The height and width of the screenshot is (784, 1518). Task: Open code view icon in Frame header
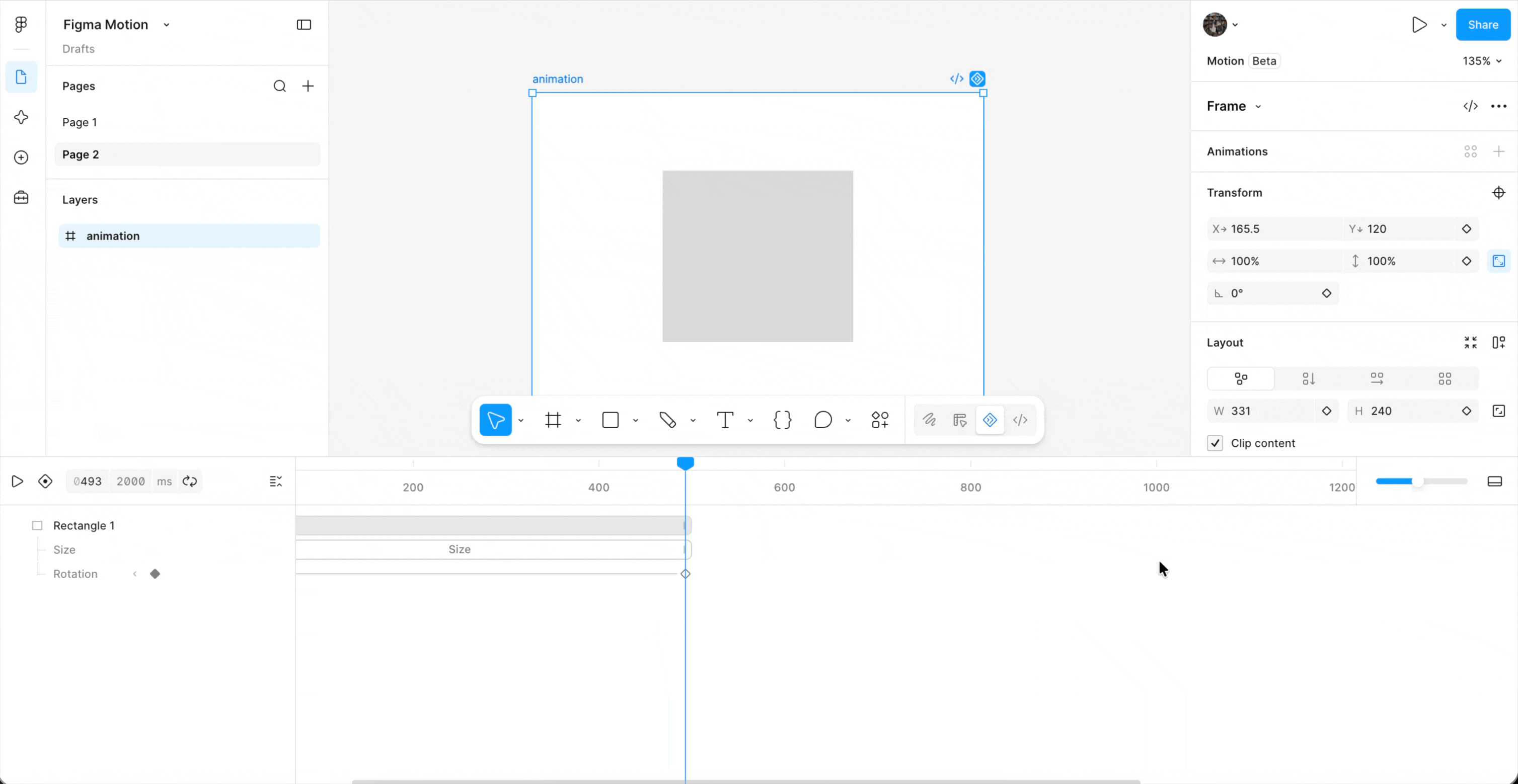(1471, 106)
